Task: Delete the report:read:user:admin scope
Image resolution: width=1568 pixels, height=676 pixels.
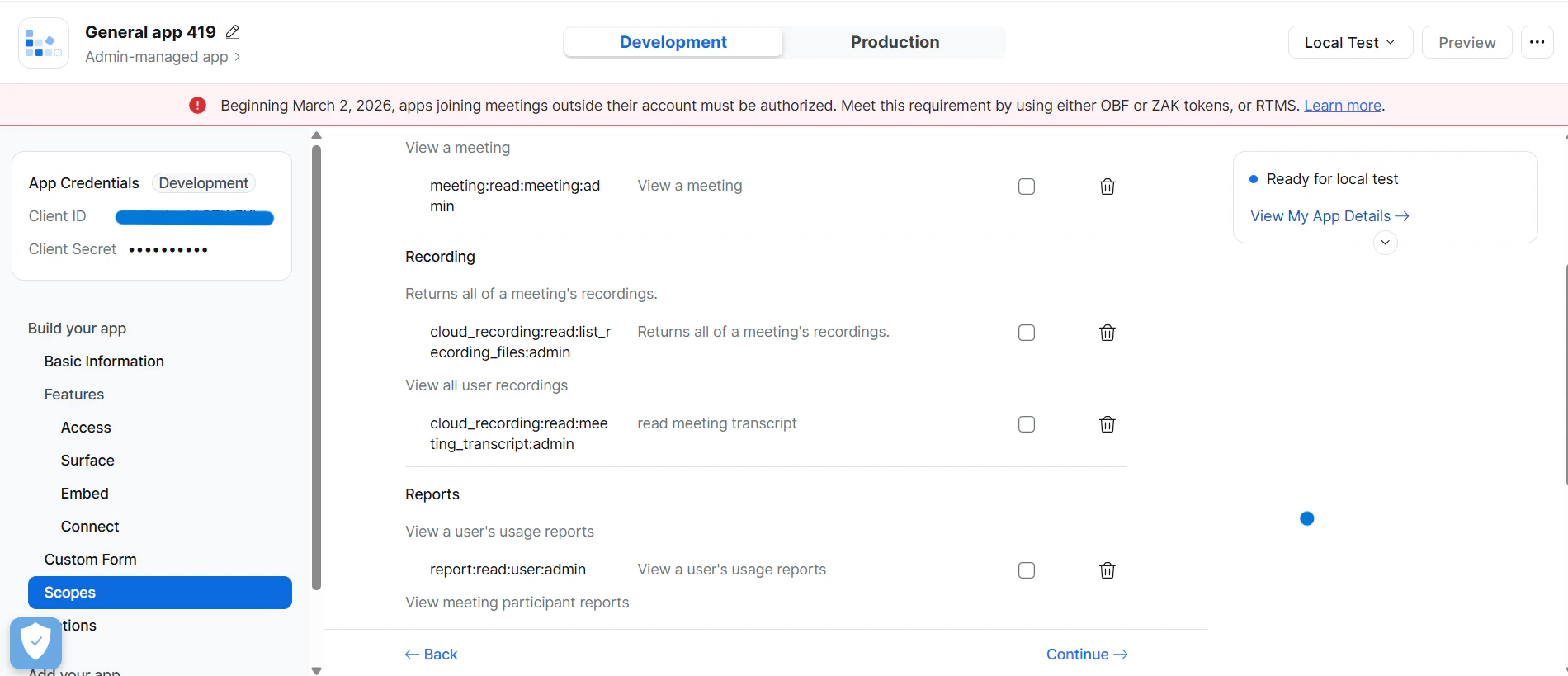Action: (x=1108, y=570)
